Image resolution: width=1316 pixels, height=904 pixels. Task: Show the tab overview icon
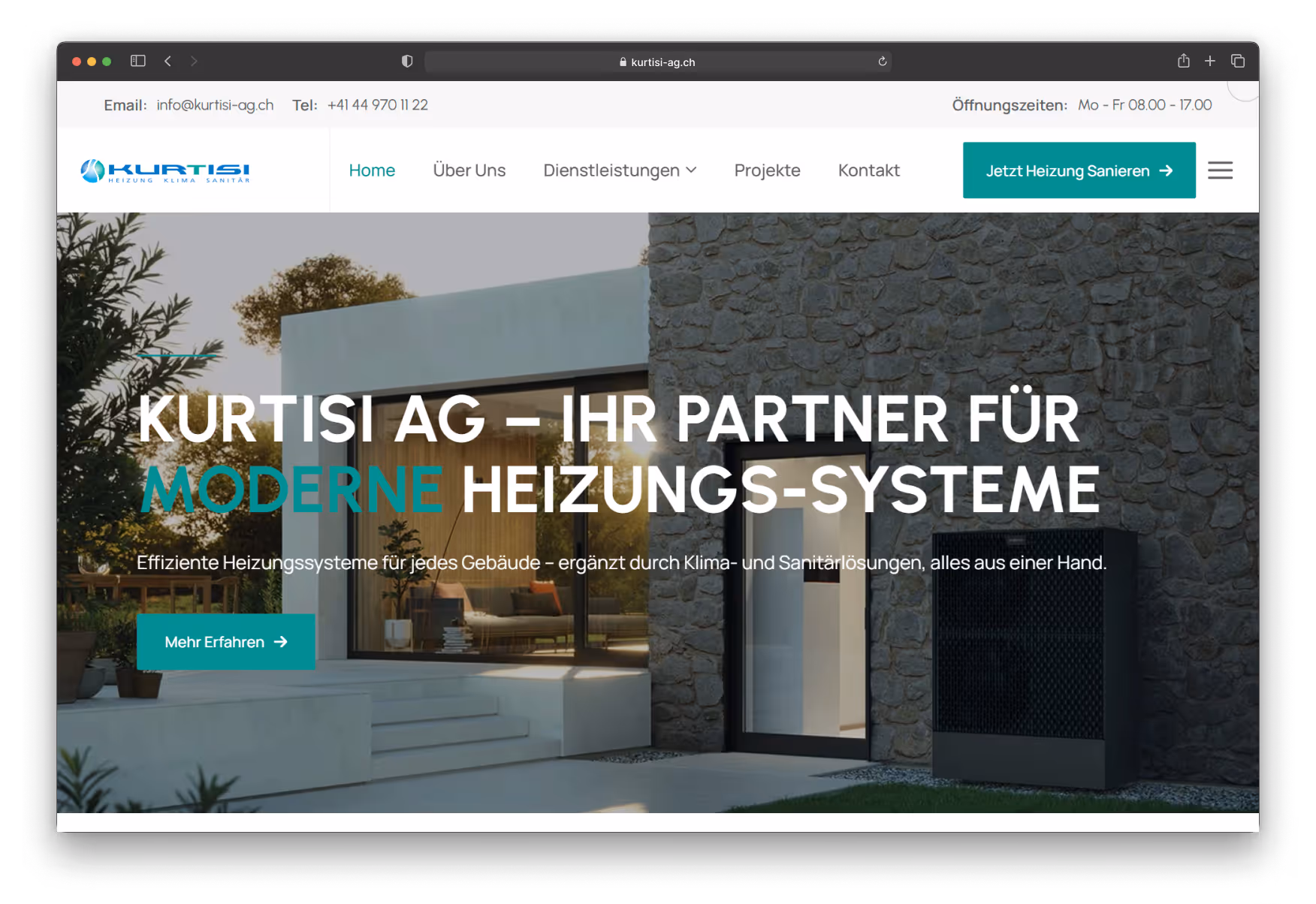point(1238,61)
